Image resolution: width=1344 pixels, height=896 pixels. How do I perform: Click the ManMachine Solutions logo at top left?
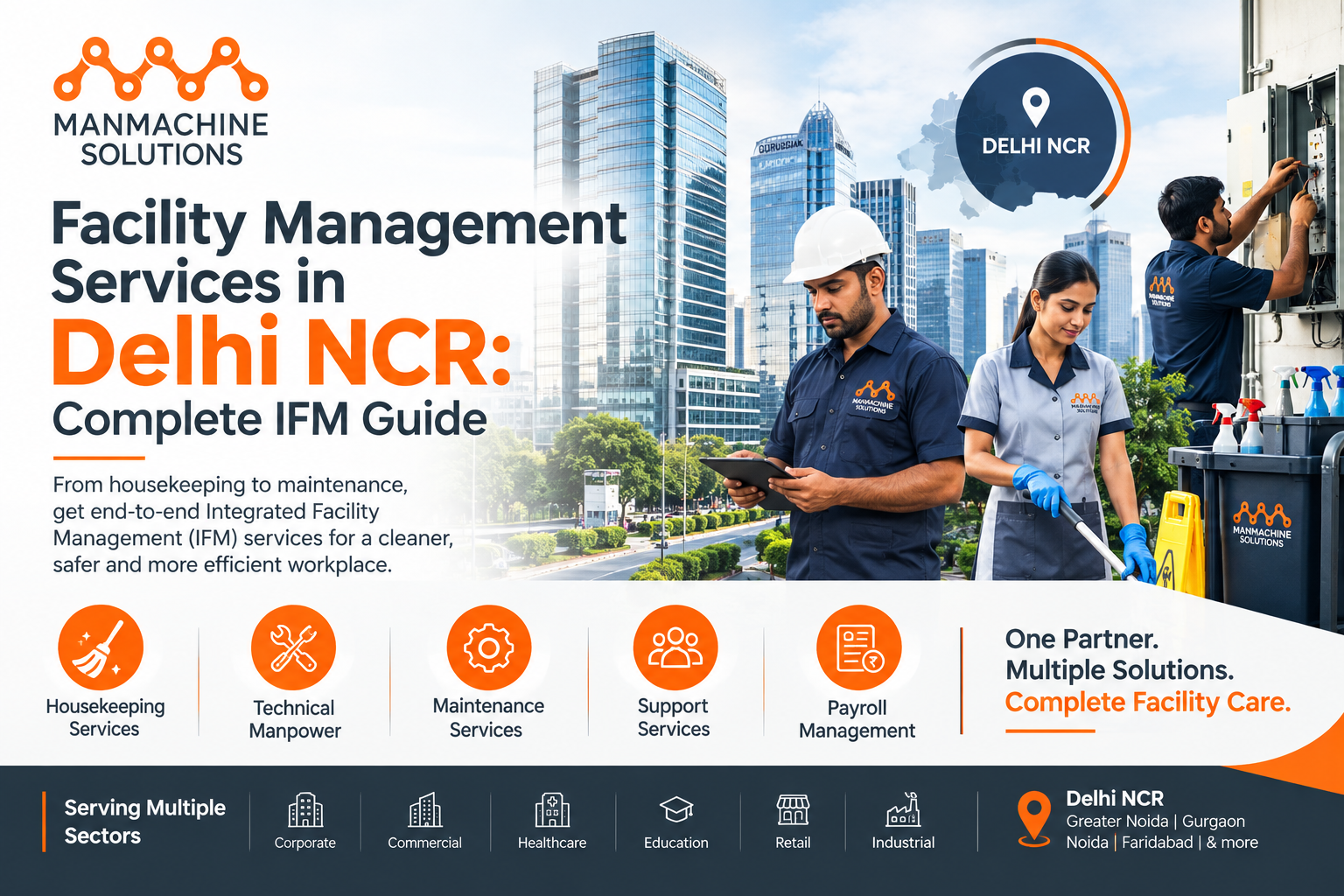pos(161,102)
